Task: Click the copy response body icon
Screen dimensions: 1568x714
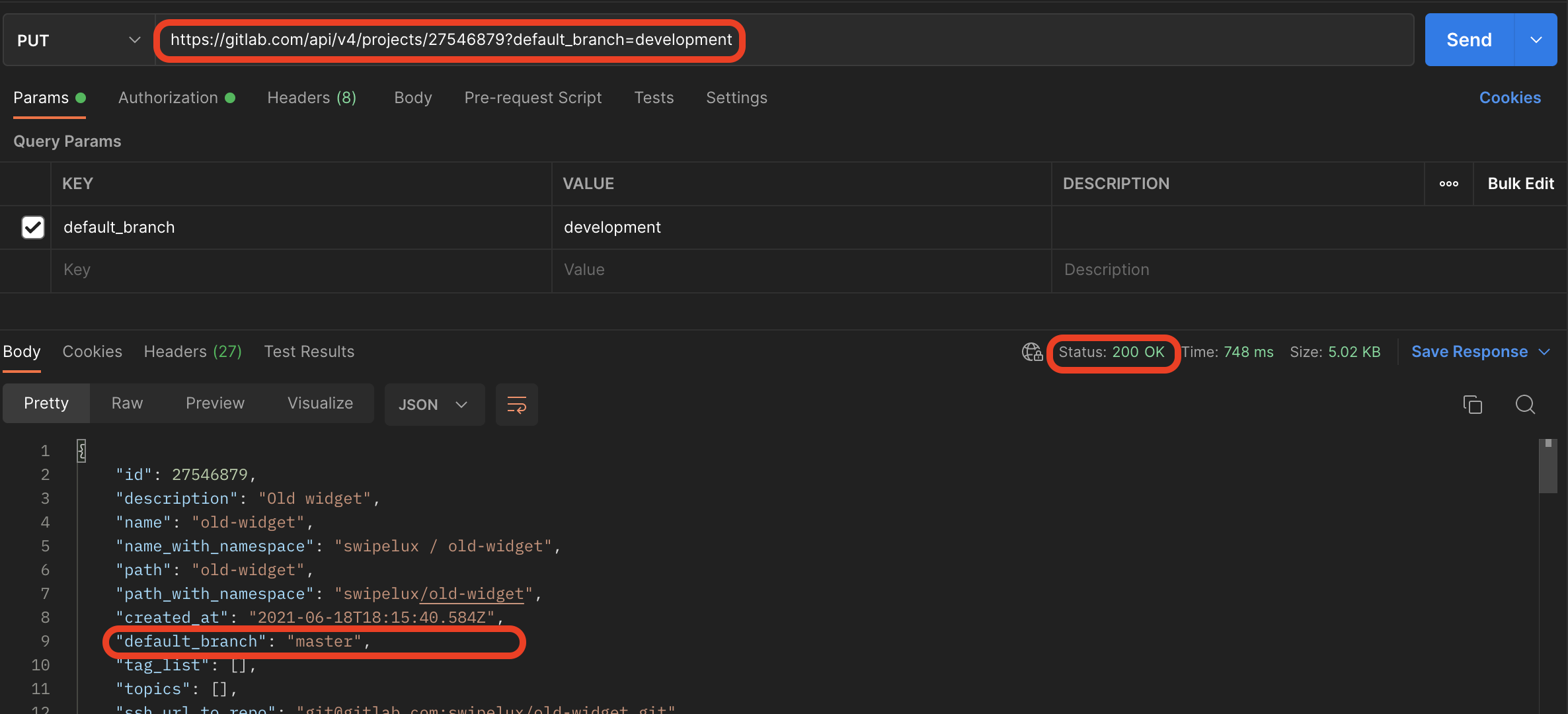Action: pyautogui.click(x=1472, y=404)
